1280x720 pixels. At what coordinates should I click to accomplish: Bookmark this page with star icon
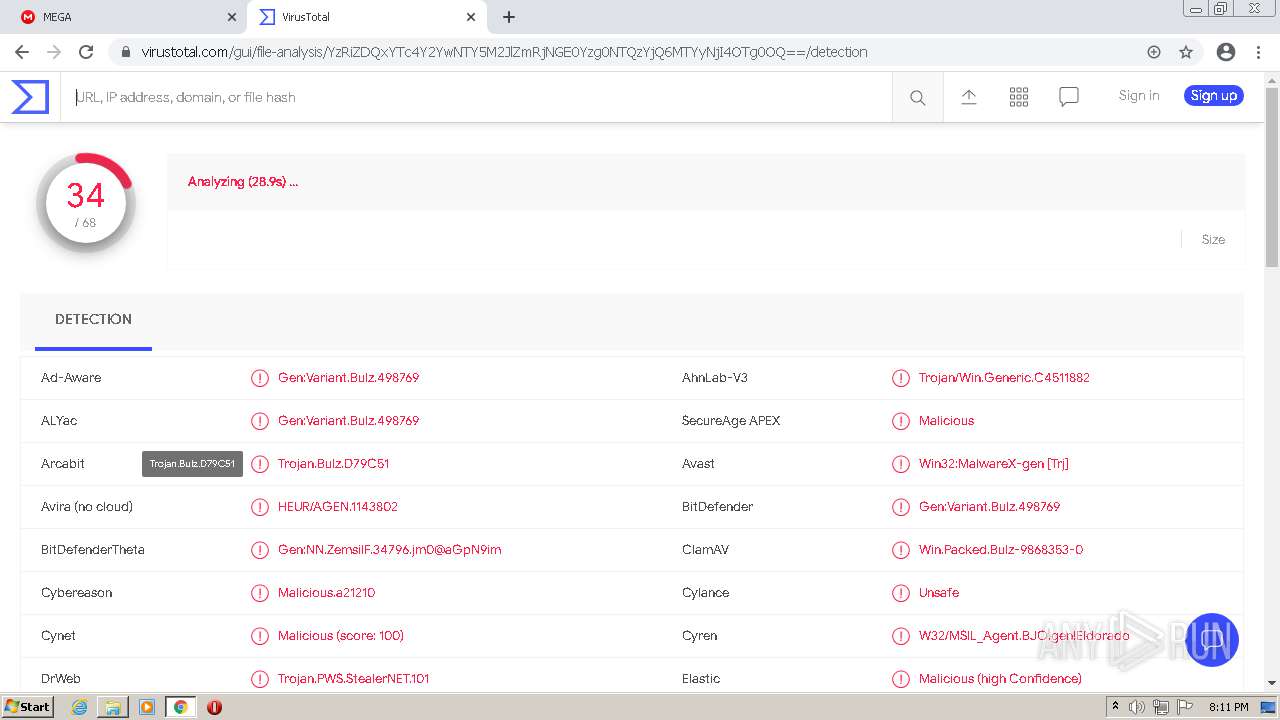(x=1186, y=52)
